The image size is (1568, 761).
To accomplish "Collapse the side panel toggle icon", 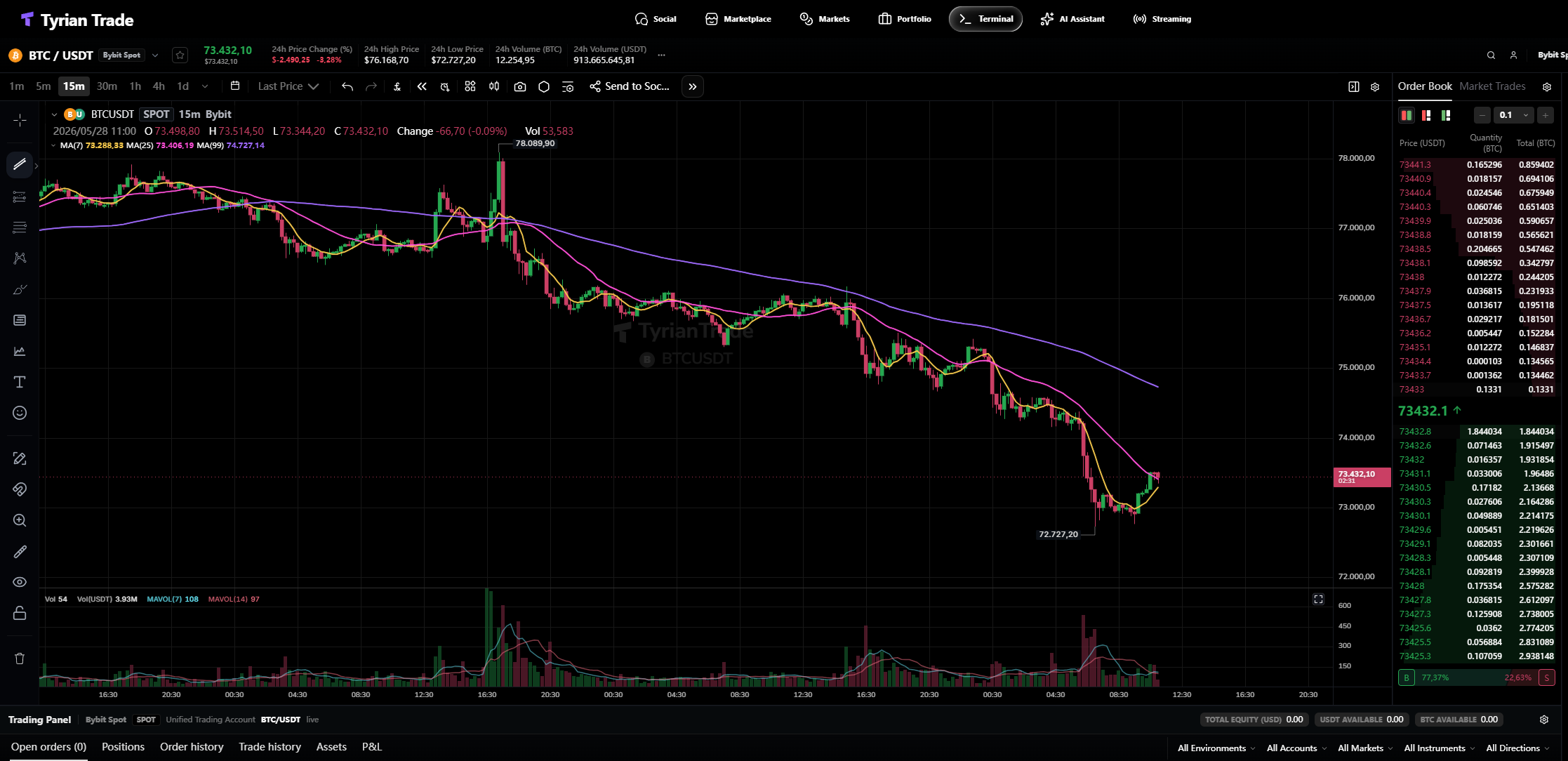I will point(1354,87).
